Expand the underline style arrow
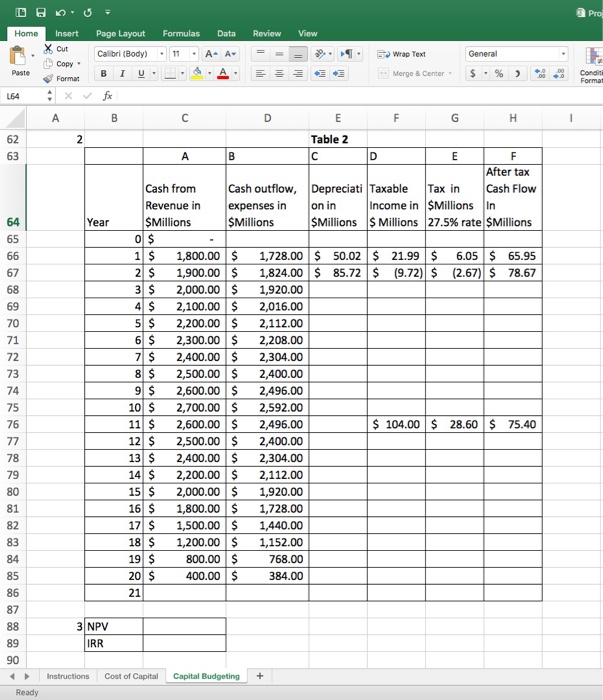The image size is (603, 700). (x=154, y=73)
